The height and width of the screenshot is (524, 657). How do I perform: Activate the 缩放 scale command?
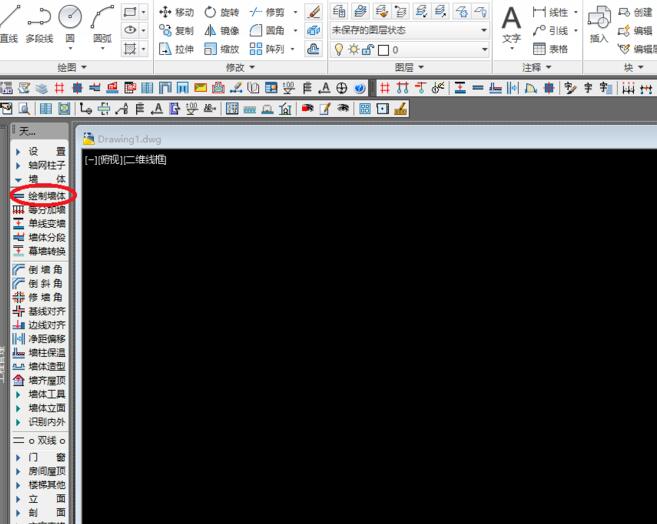(222, 49)
